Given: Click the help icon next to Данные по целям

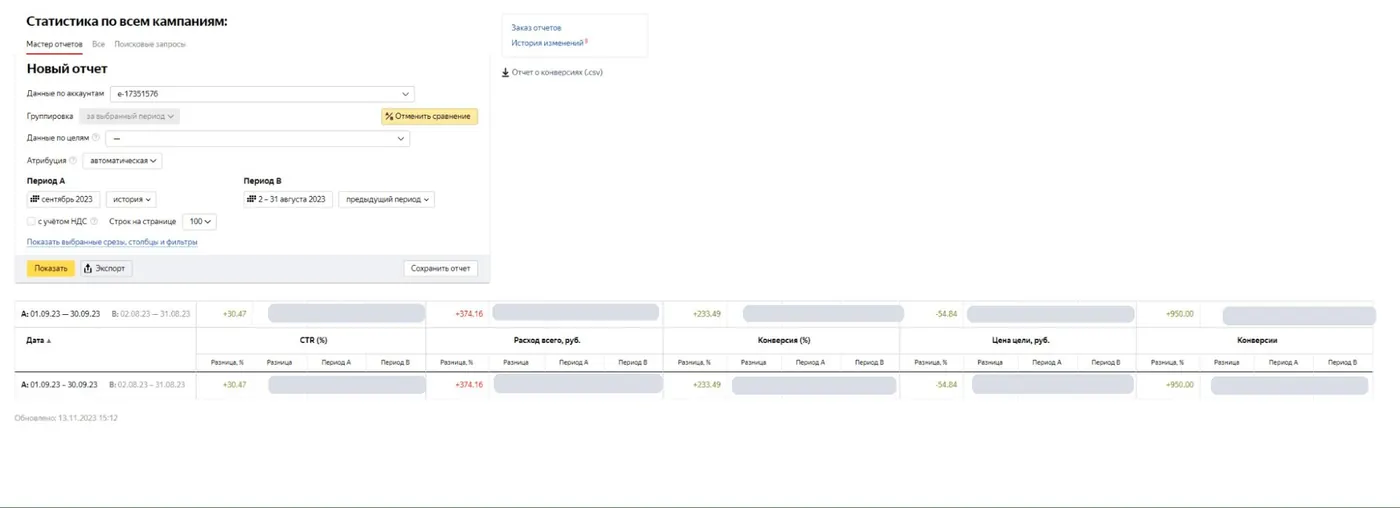Looking at the screenshot, I should [x=96, y=138].
